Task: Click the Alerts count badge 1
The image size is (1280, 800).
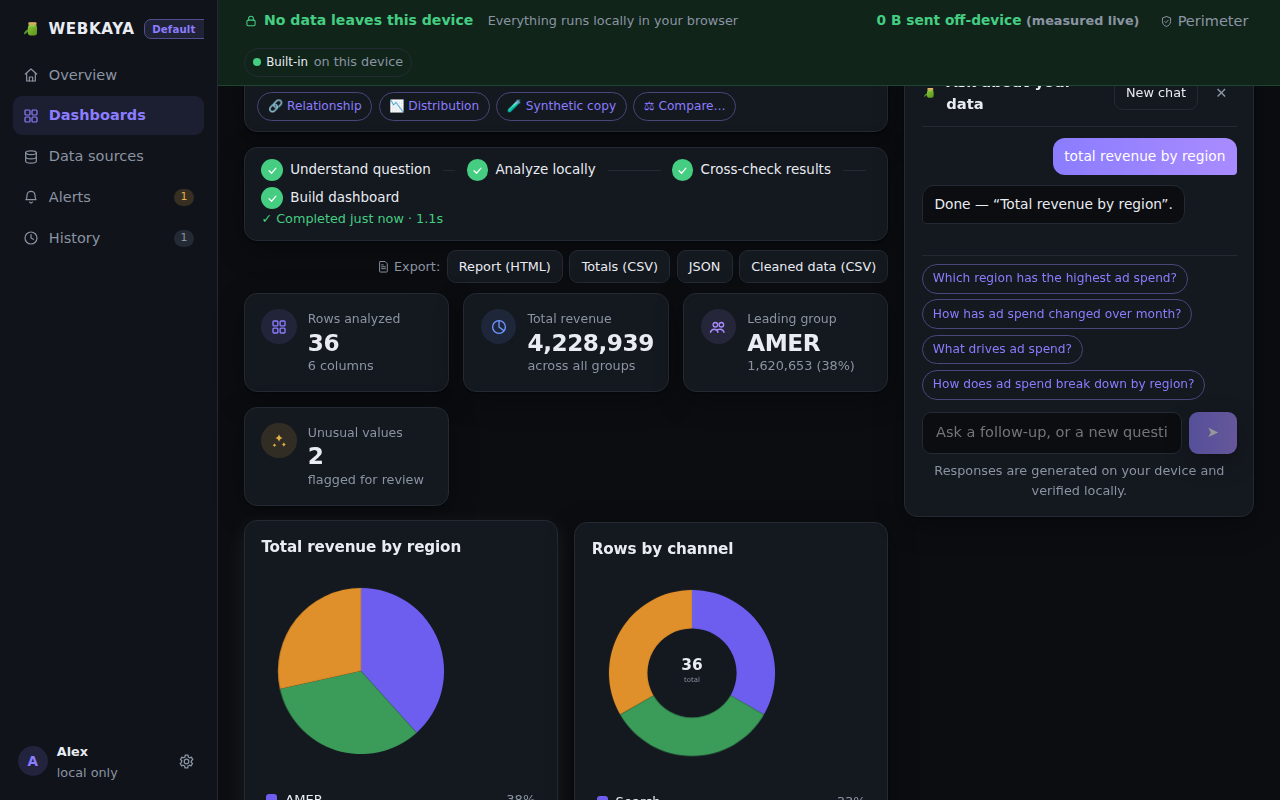Action: pos(184,197)
